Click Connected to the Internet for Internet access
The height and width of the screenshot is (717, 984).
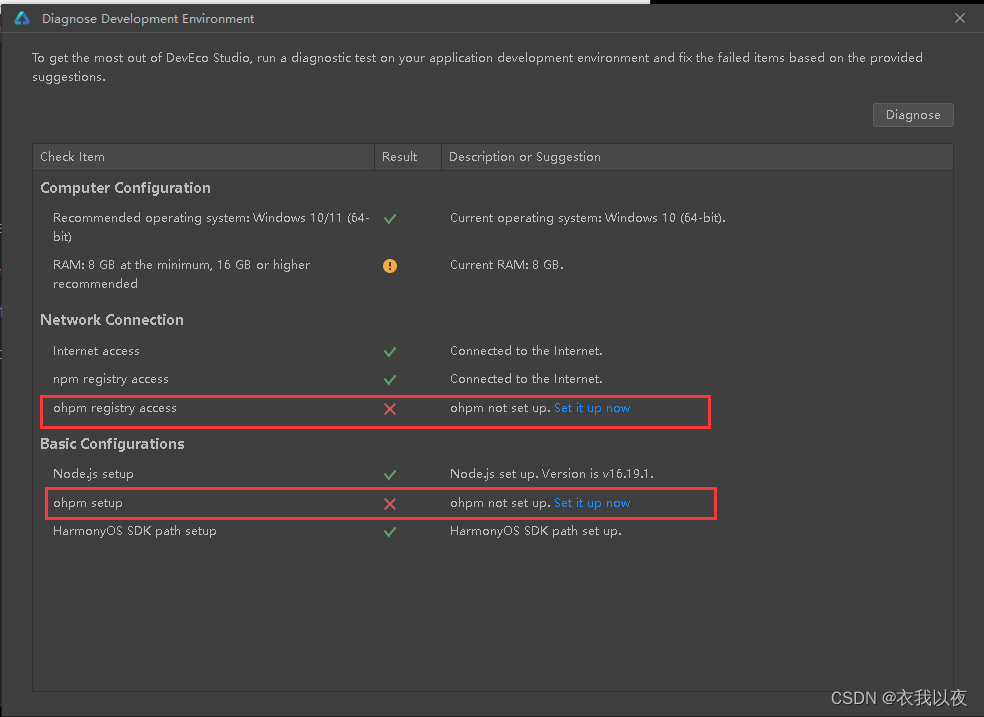526,351
